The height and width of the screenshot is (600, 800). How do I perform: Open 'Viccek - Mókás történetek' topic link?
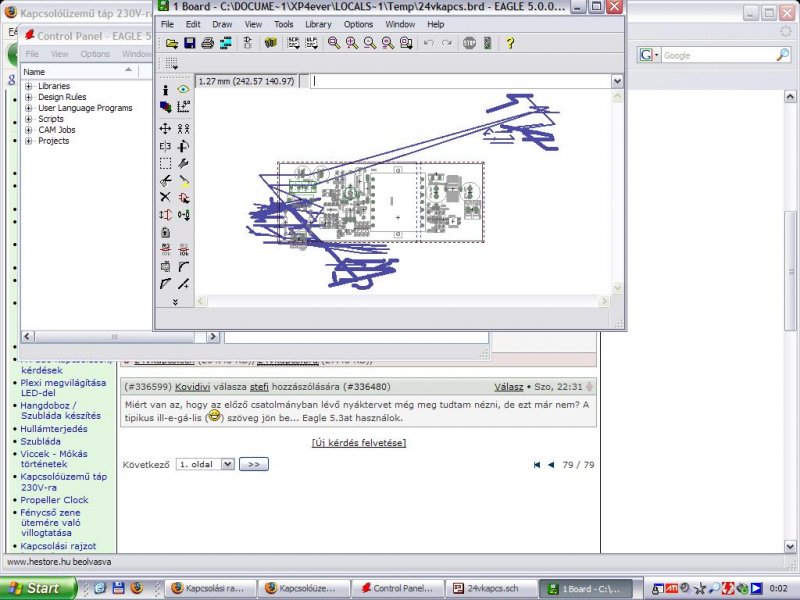point(54,459)
